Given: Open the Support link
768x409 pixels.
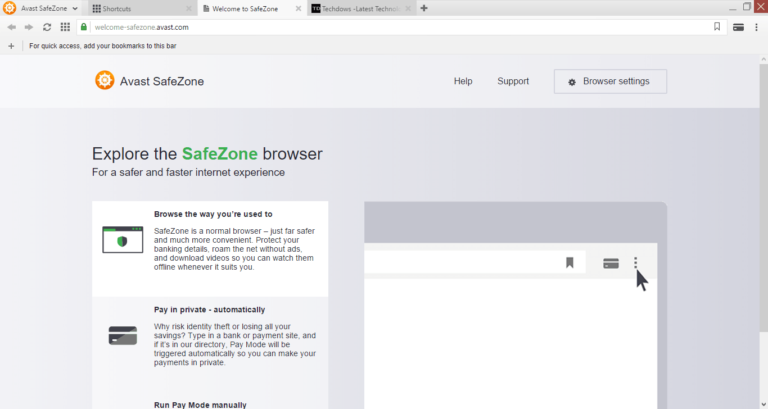Looking at the screenshot, I should [x=513, y=81].
